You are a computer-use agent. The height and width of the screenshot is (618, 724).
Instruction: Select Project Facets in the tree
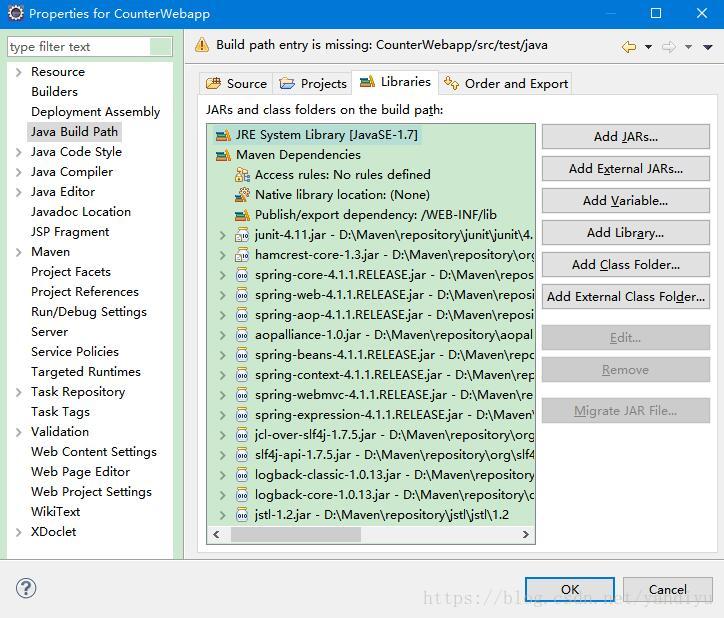71,272
